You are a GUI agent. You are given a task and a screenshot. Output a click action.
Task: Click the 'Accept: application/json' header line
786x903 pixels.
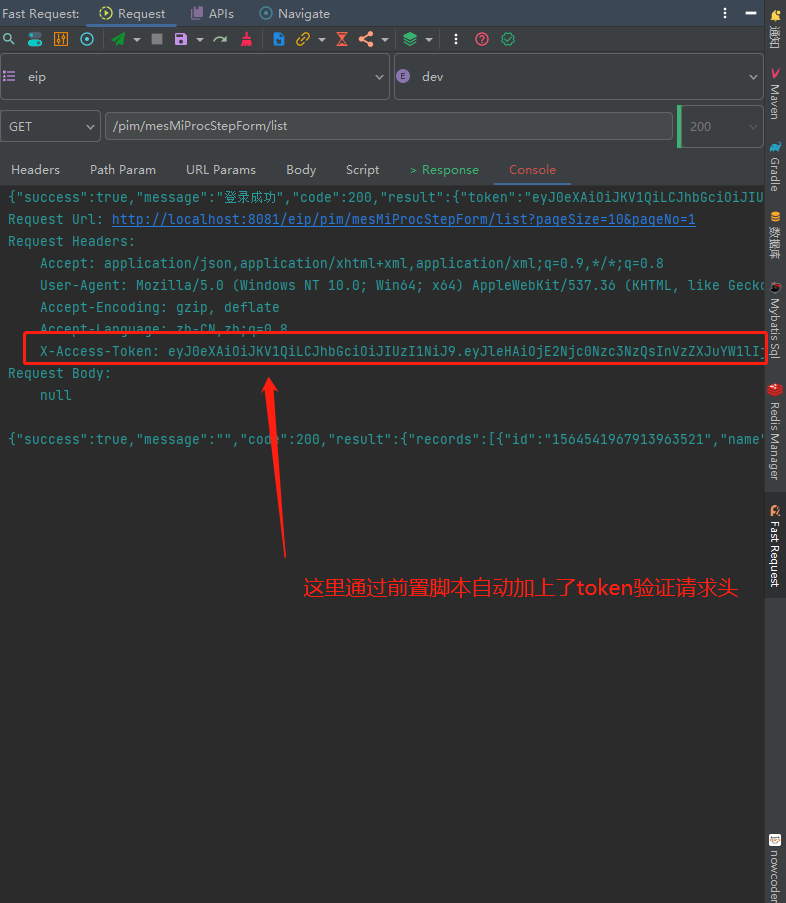(352, 264)
